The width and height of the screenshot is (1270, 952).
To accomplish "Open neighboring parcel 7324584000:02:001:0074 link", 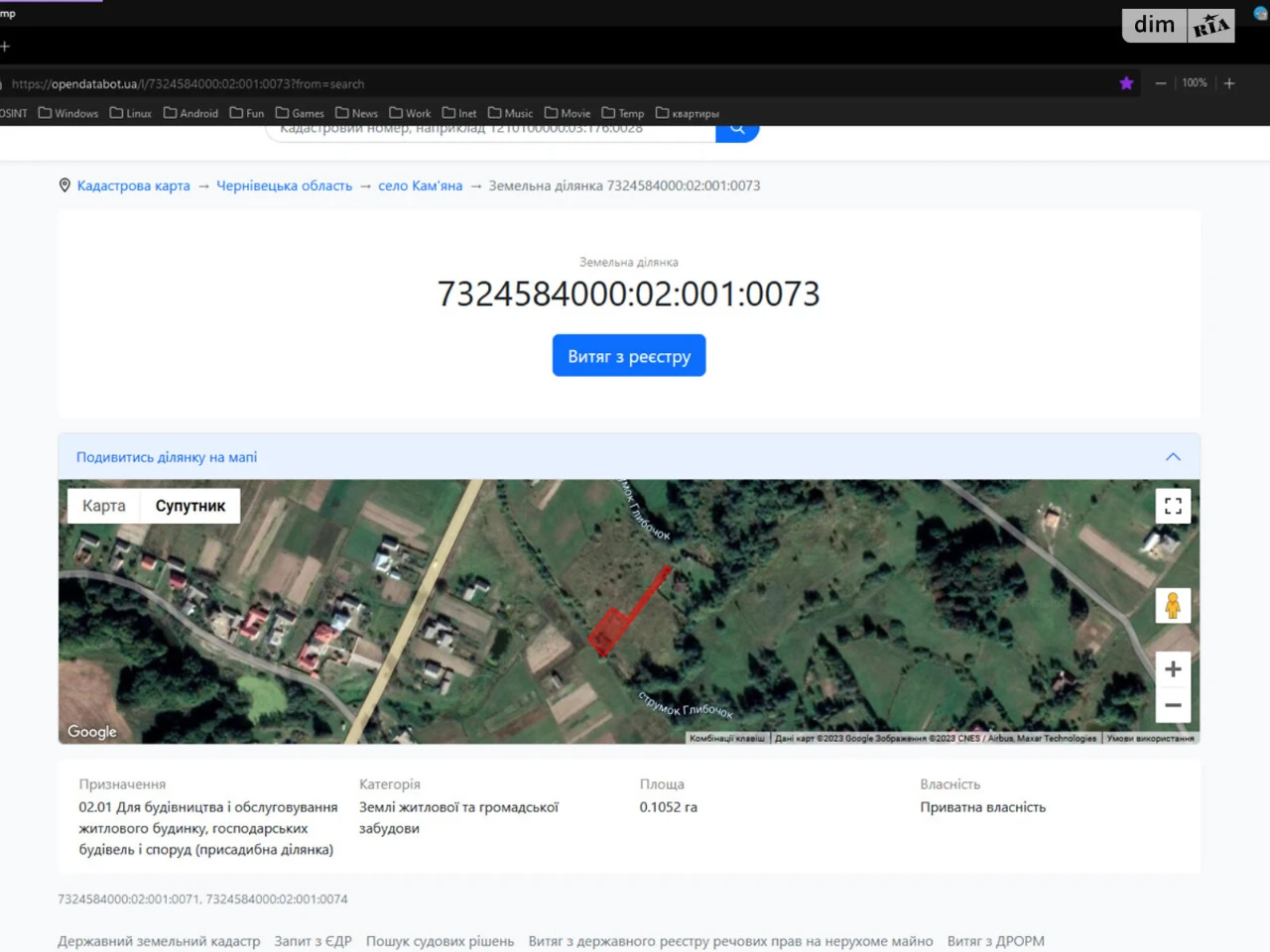I will pos(277,899).
